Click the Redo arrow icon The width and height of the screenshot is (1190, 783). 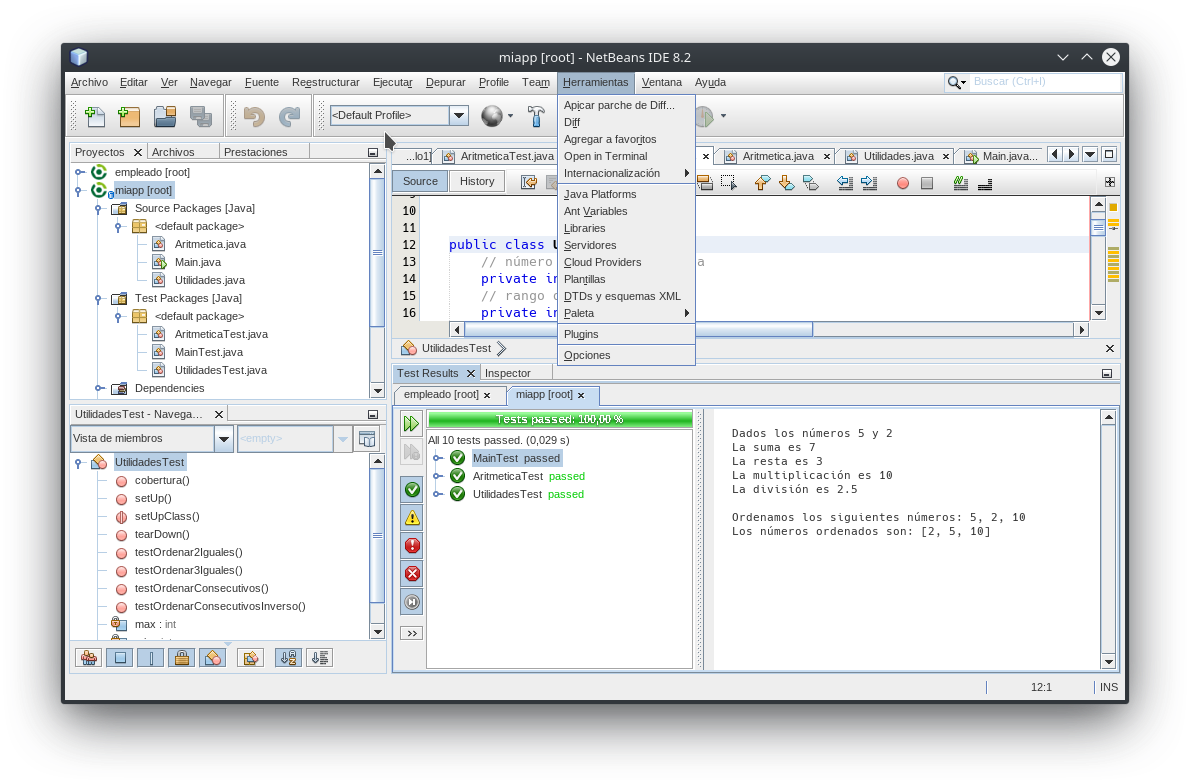pyautogui.click(x=290, y=116)
